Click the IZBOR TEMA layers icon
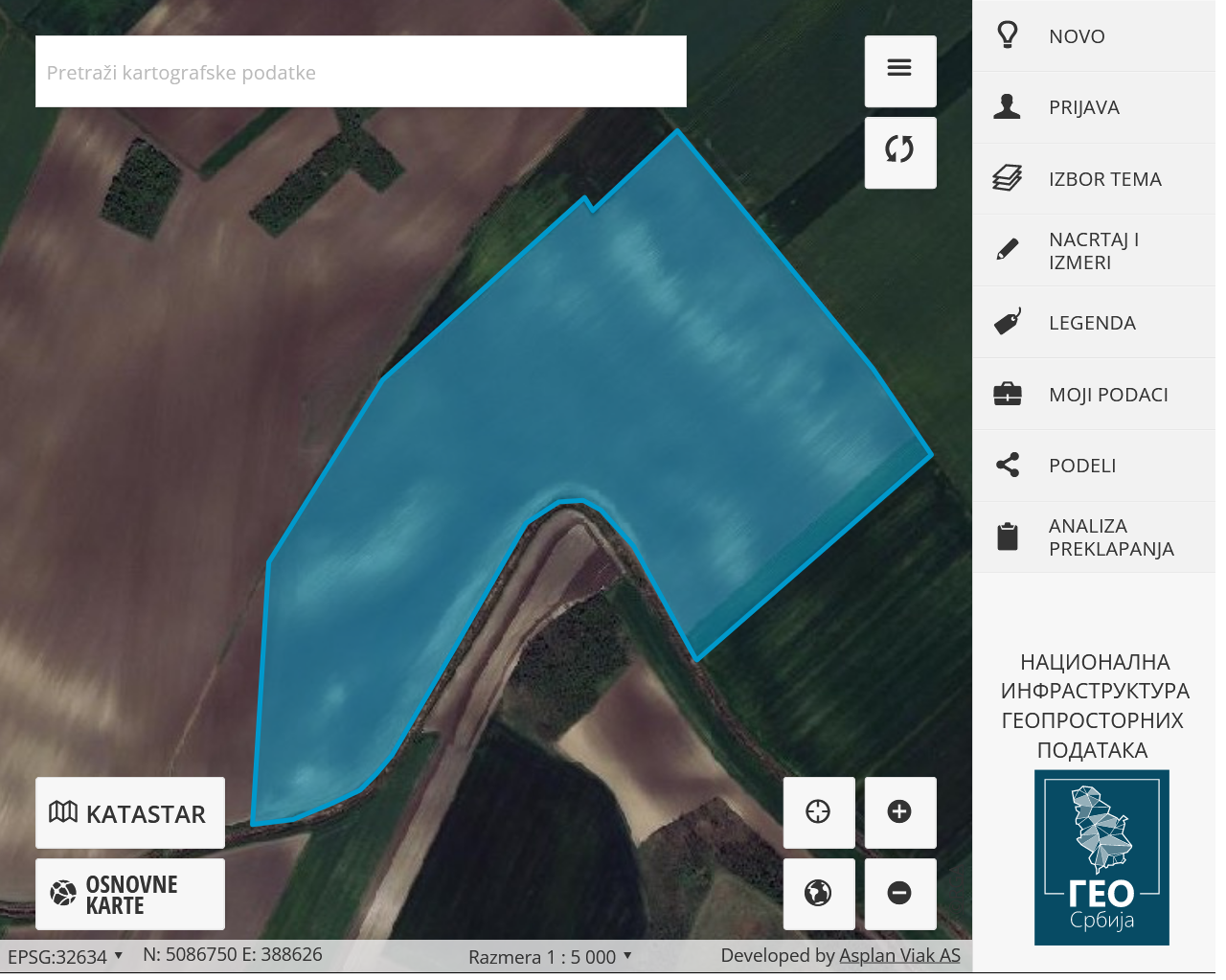 pos(1008,178)
